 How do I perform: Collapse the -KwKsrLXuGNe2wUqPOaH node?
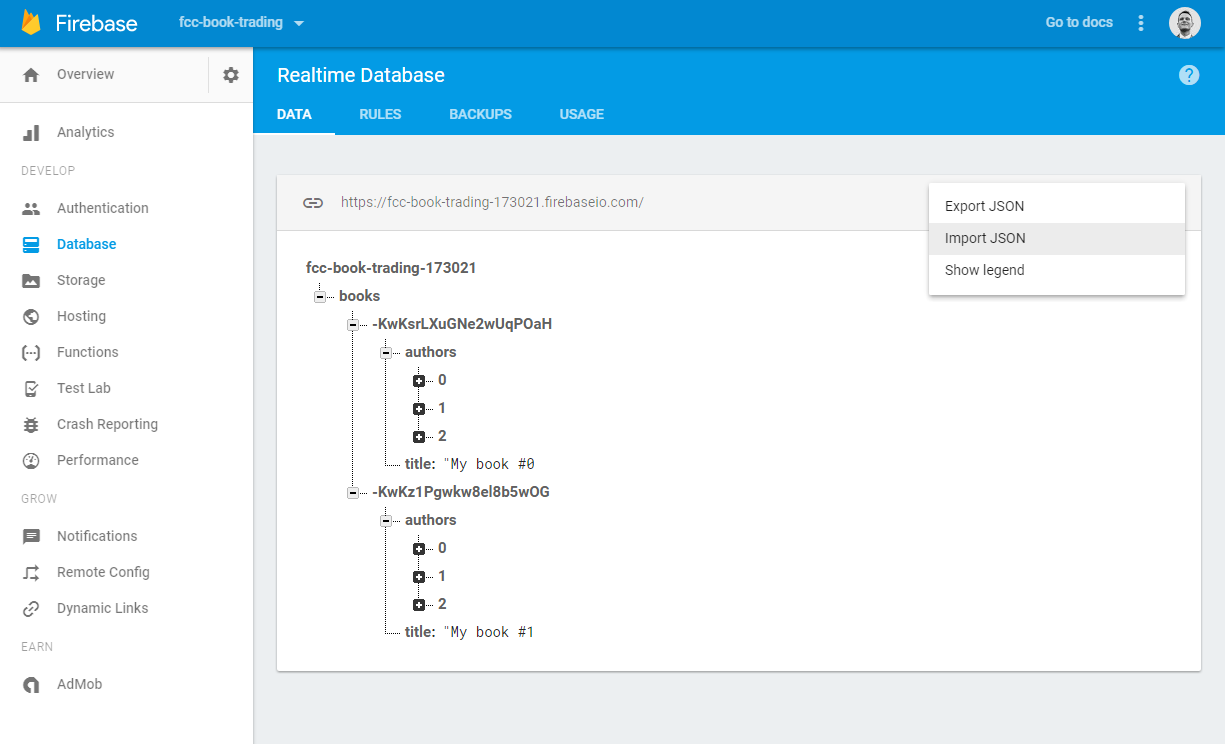pos(353,325)
